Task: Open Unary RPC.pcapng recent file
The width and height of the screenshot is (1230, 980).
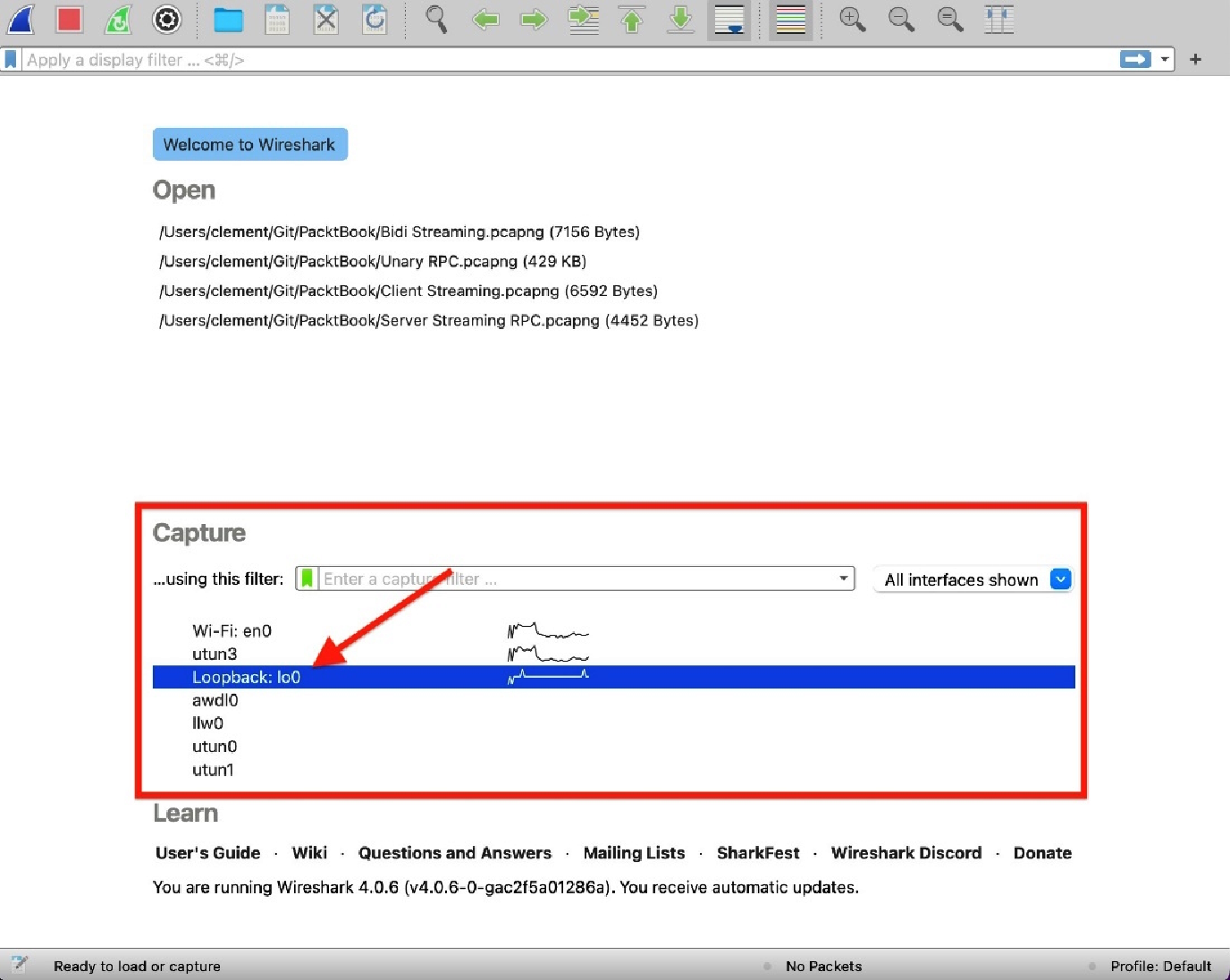Action: click(x=372, y=261)
